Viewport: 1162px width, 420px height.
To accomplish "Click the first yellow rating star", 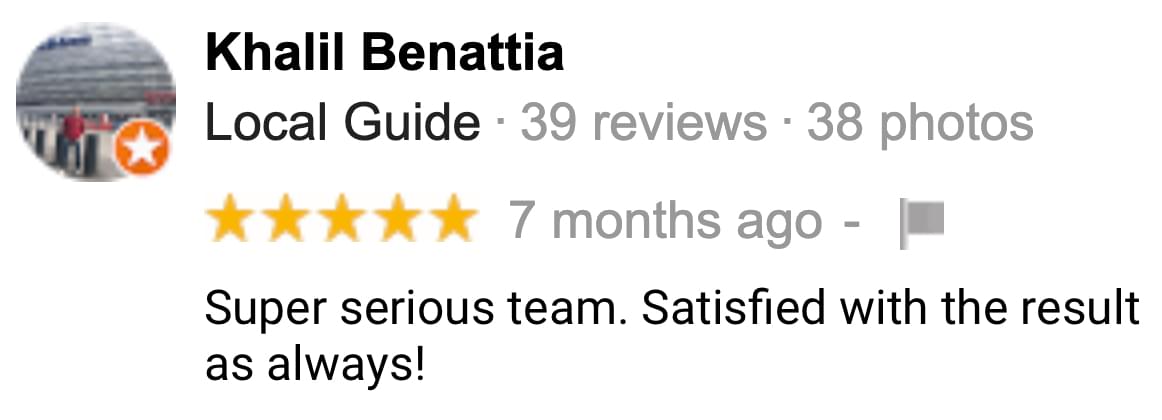I will point(230,219).
